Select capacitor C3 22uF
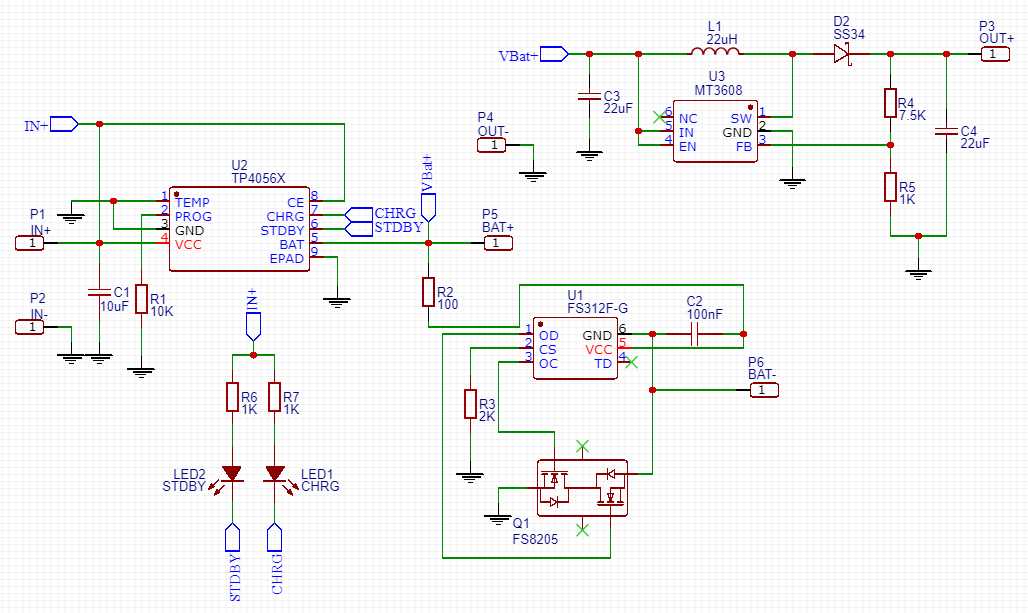 coord(589,96)
